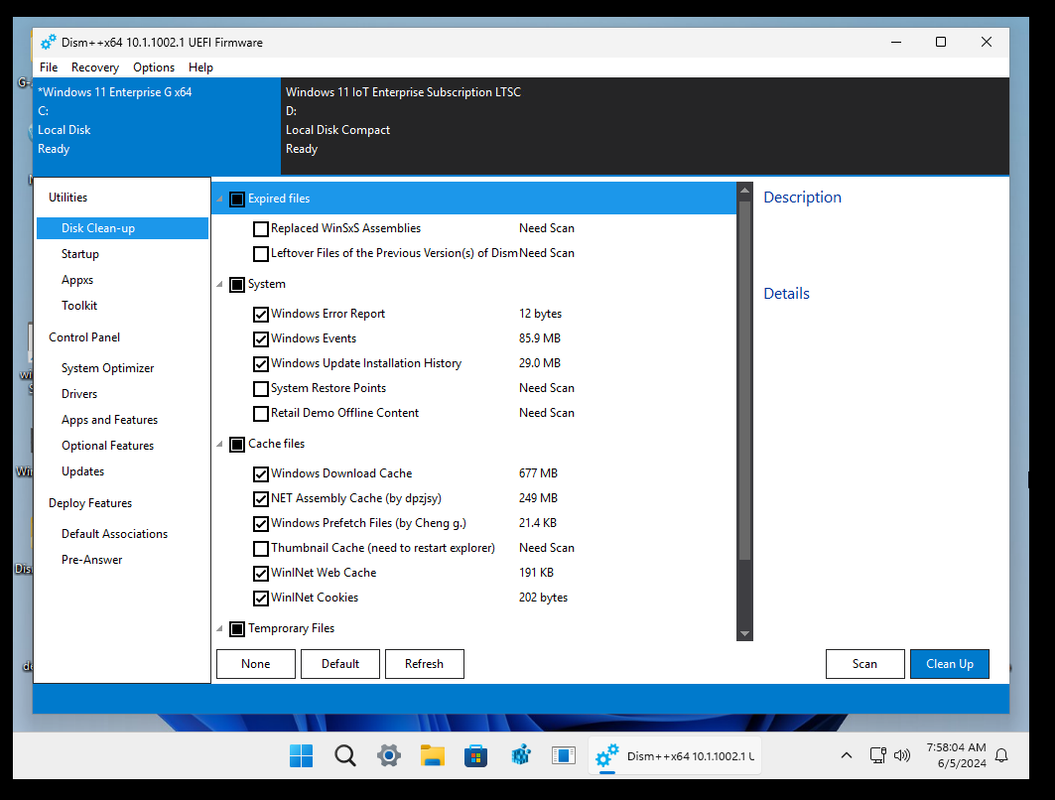Check System Restore Points

pos(260,389)
